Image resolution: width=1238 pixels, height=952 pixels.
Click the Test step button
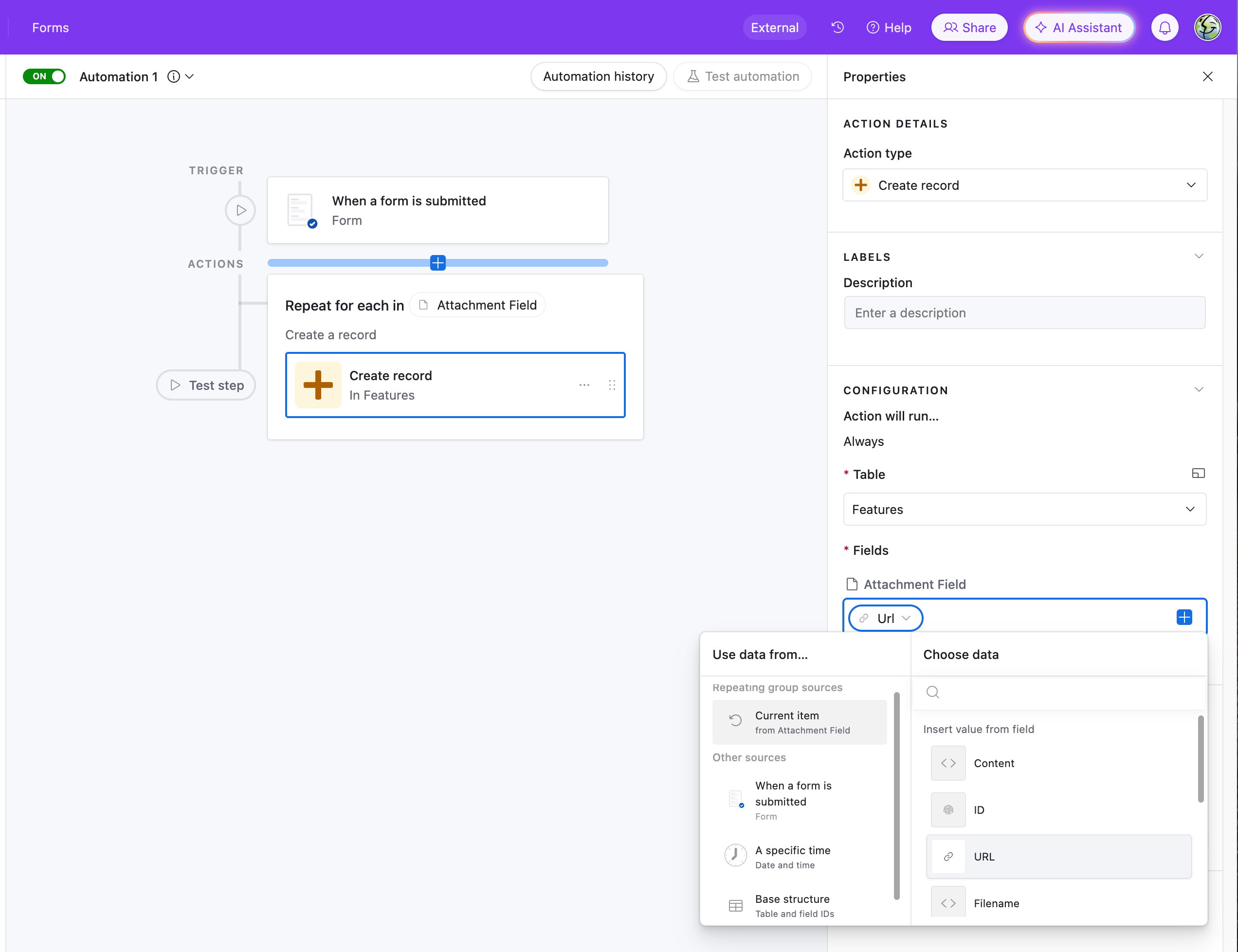pos(206,385)
